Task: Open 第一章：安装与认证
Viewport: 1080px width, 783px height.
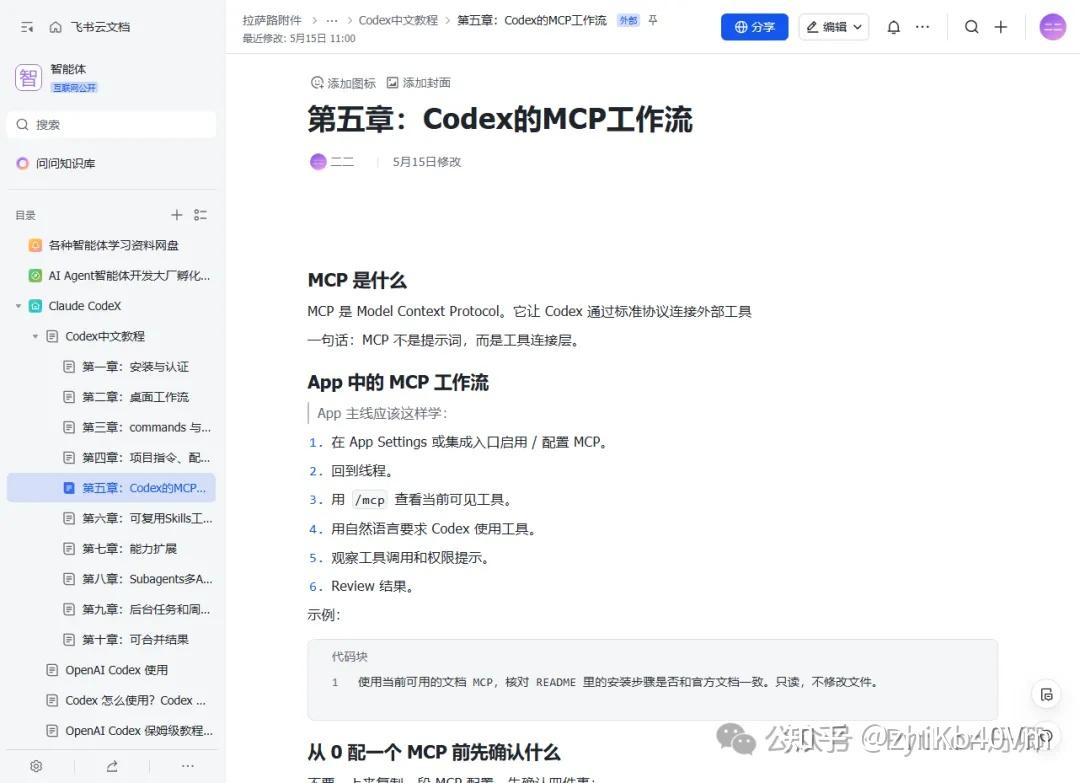Action: click(x=135, y=366)
